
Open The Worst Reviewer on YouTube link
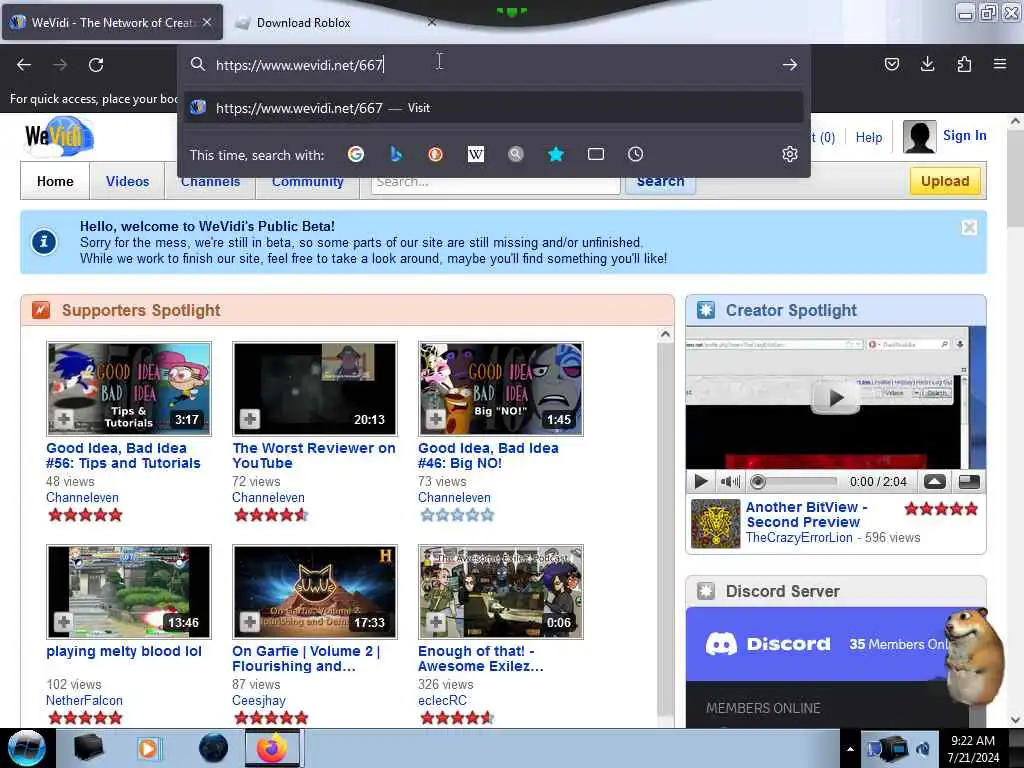313,456
